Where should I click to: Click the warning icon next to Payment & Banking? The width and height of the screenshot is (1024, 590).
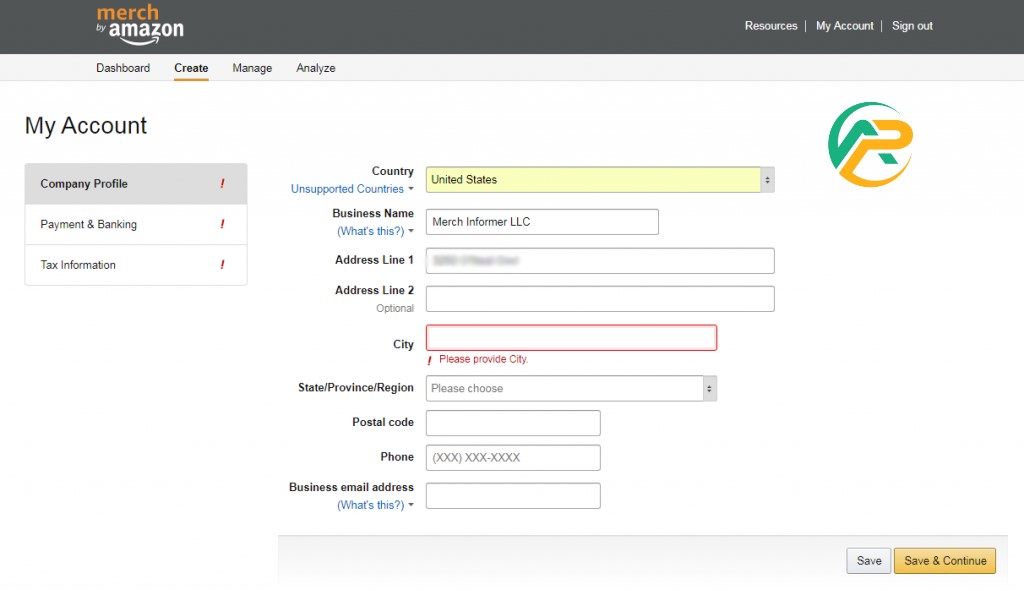222,225
